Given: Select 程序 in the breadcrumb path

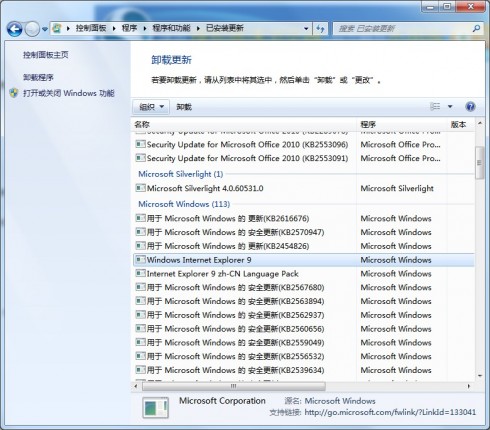Looking at the screenshot, I should (x=129, y=28).
